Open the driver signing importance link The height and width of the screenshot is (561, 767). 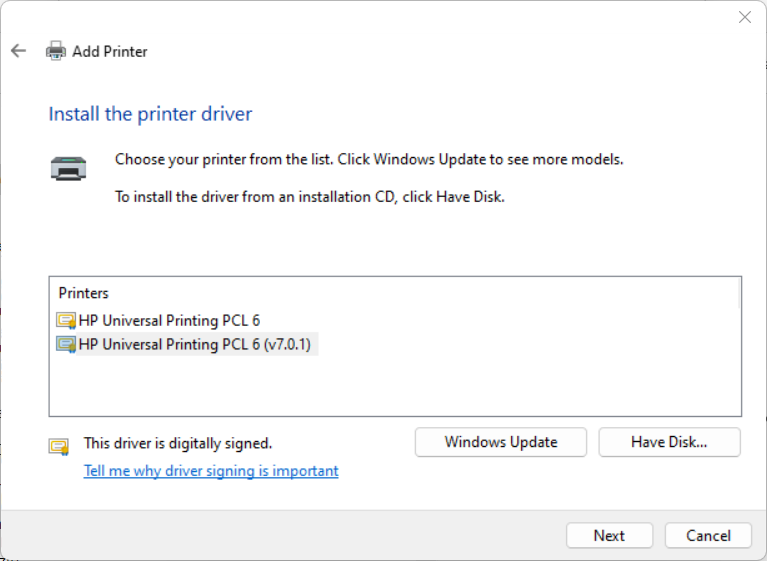point(211,470)
